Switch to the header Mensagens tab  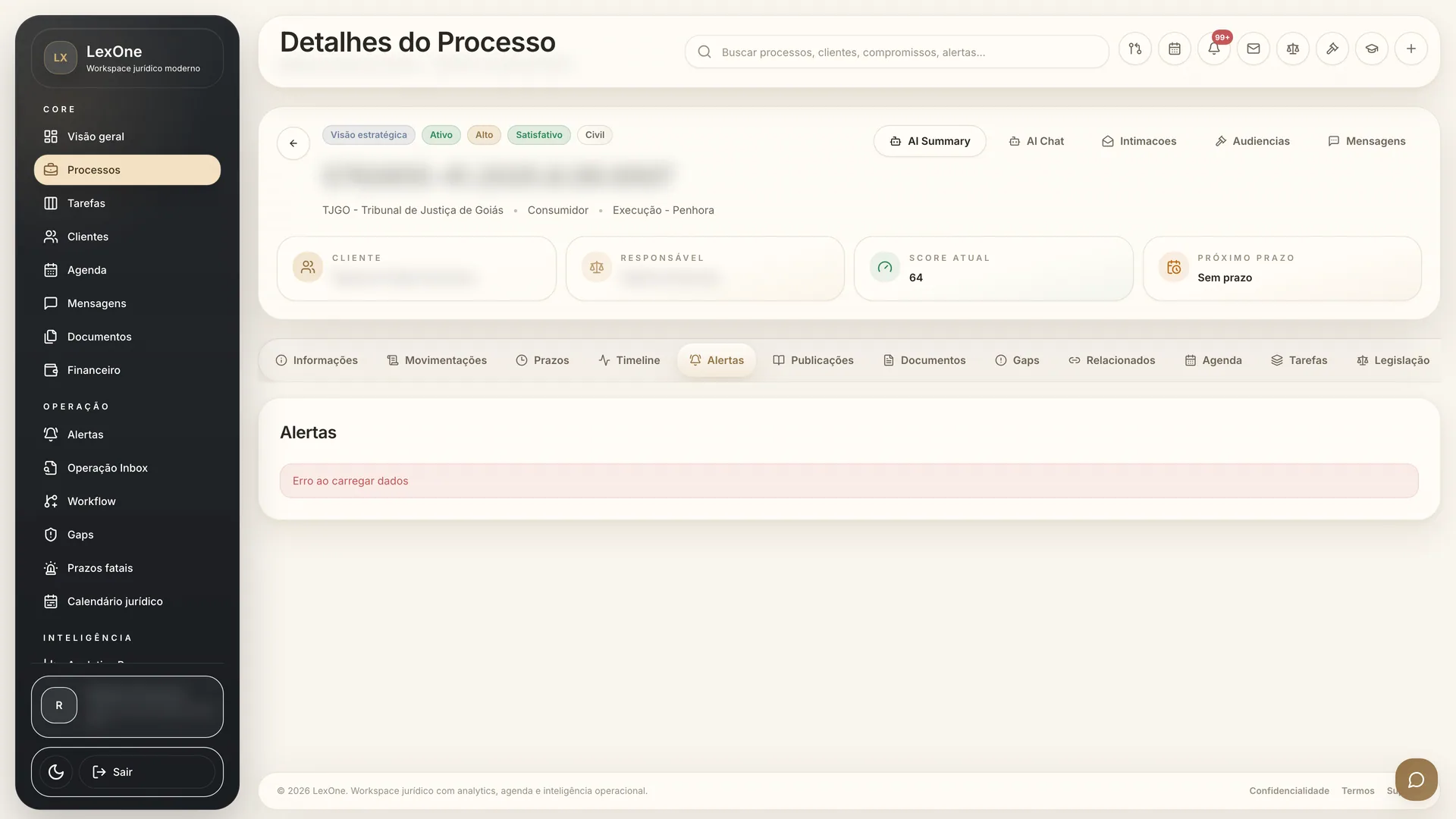pos(1367,141)
